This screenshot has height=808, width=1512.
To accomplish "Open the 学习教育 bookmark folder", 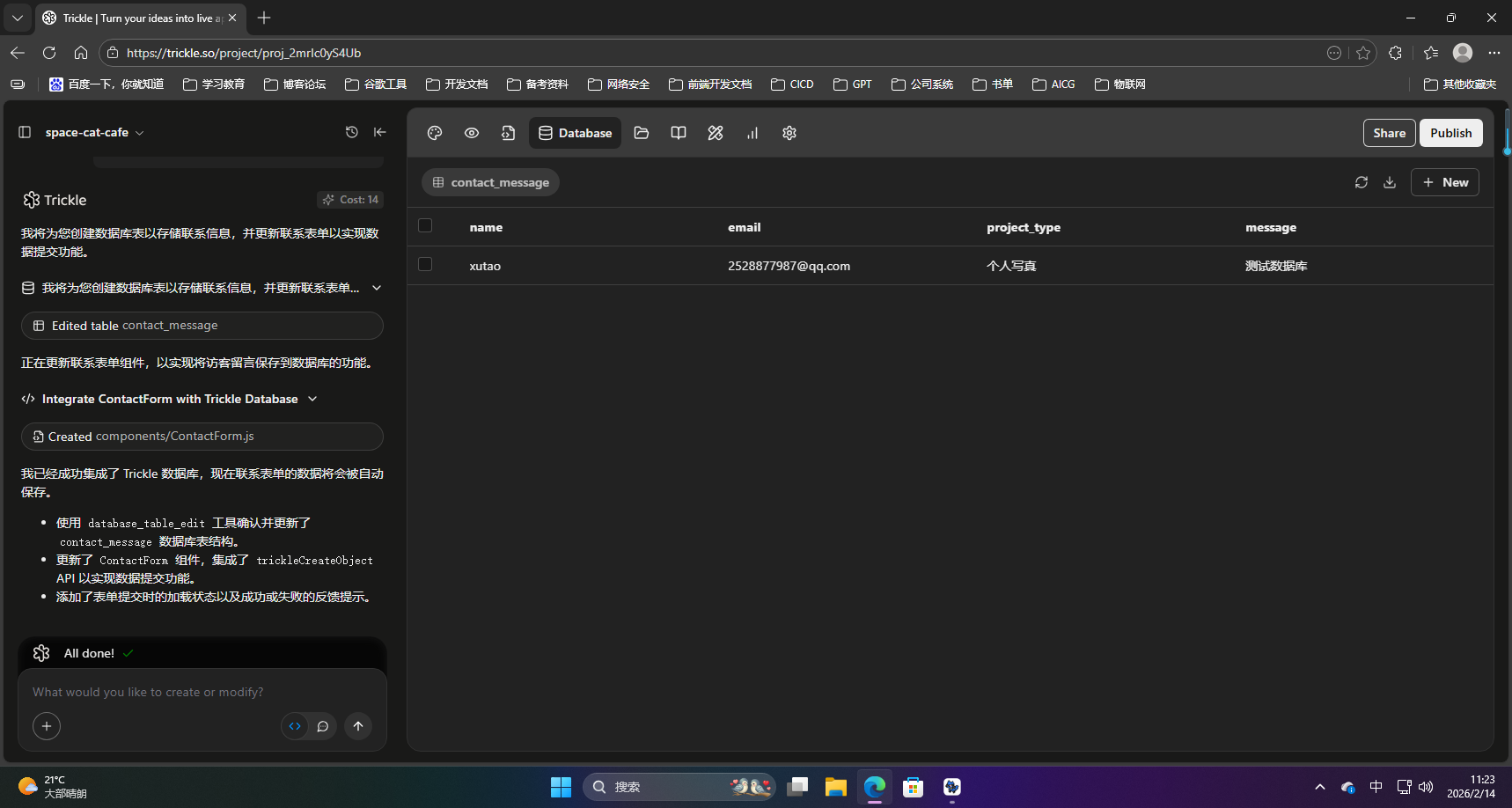I will (214, 84).
